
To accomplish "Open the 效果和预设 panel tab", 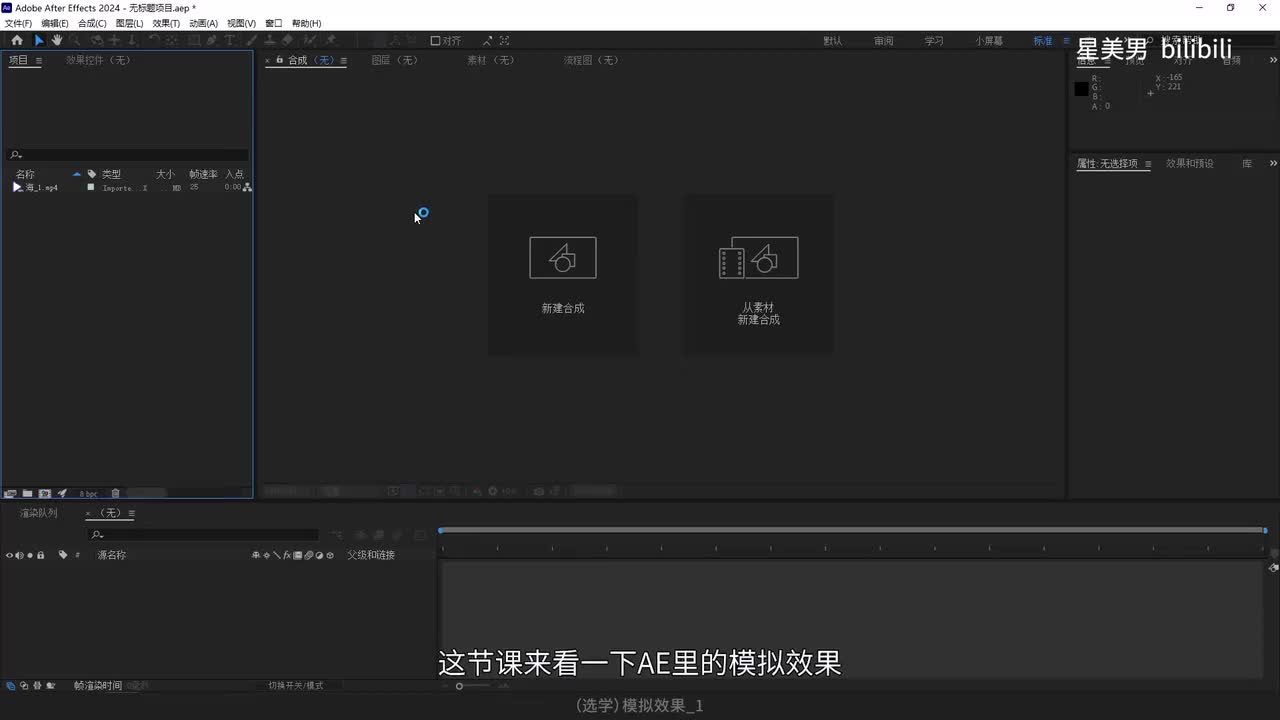I will [x=1190, y=163].
